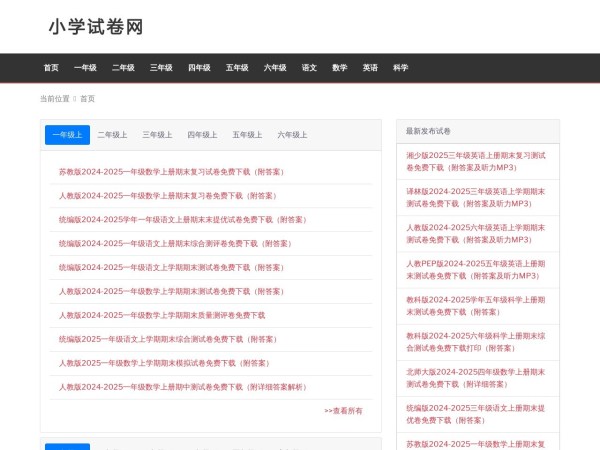Open 湘少版2025三年级英语上册期末复习测试卷 sidebar link

476,163
